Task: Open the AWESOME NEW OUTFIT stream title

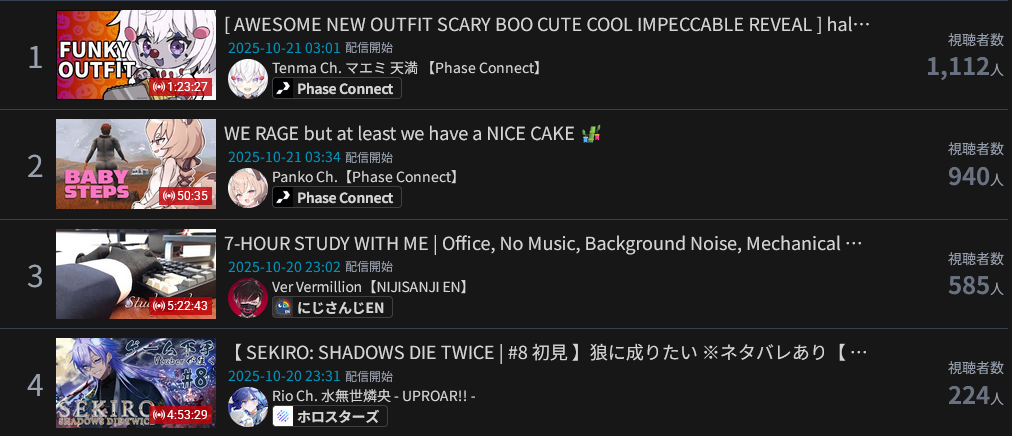Action: pos(547,25)
